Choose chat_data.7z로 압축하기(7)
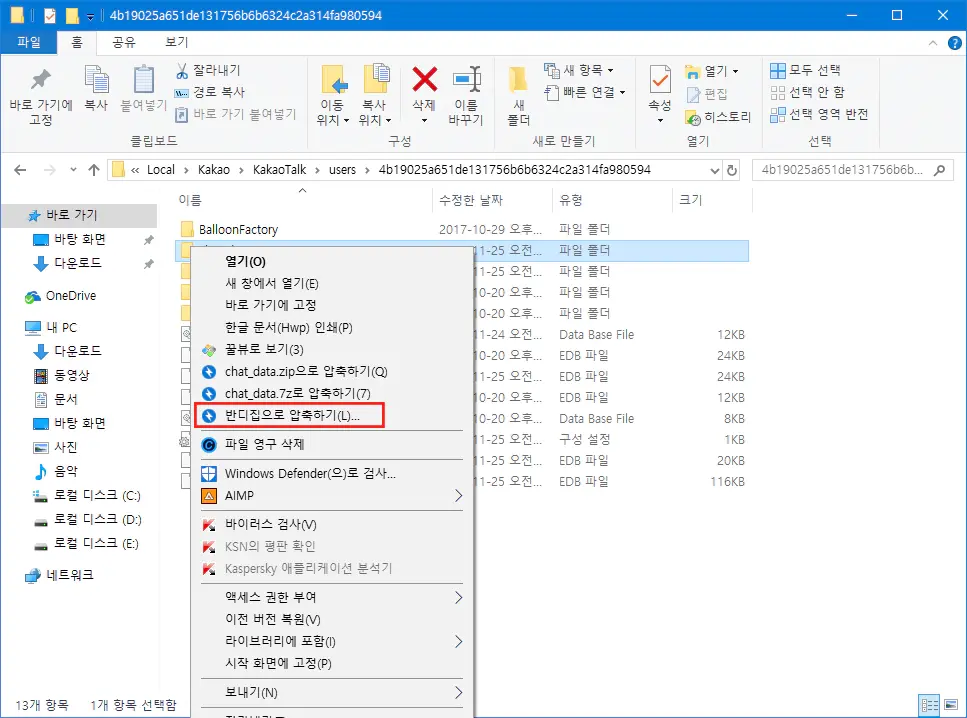 point(332,394)
